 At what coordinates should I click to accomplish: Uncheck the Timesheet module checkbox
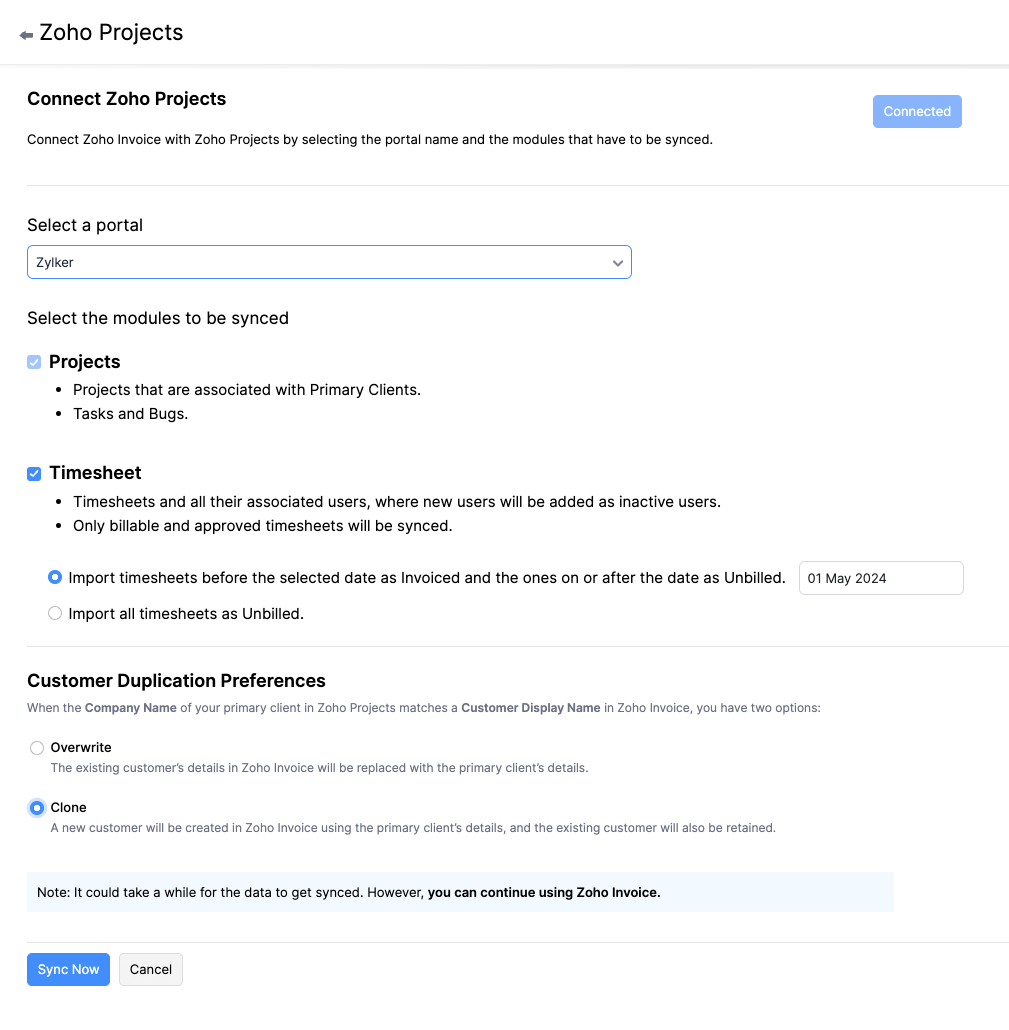click(x=34, y=473)
